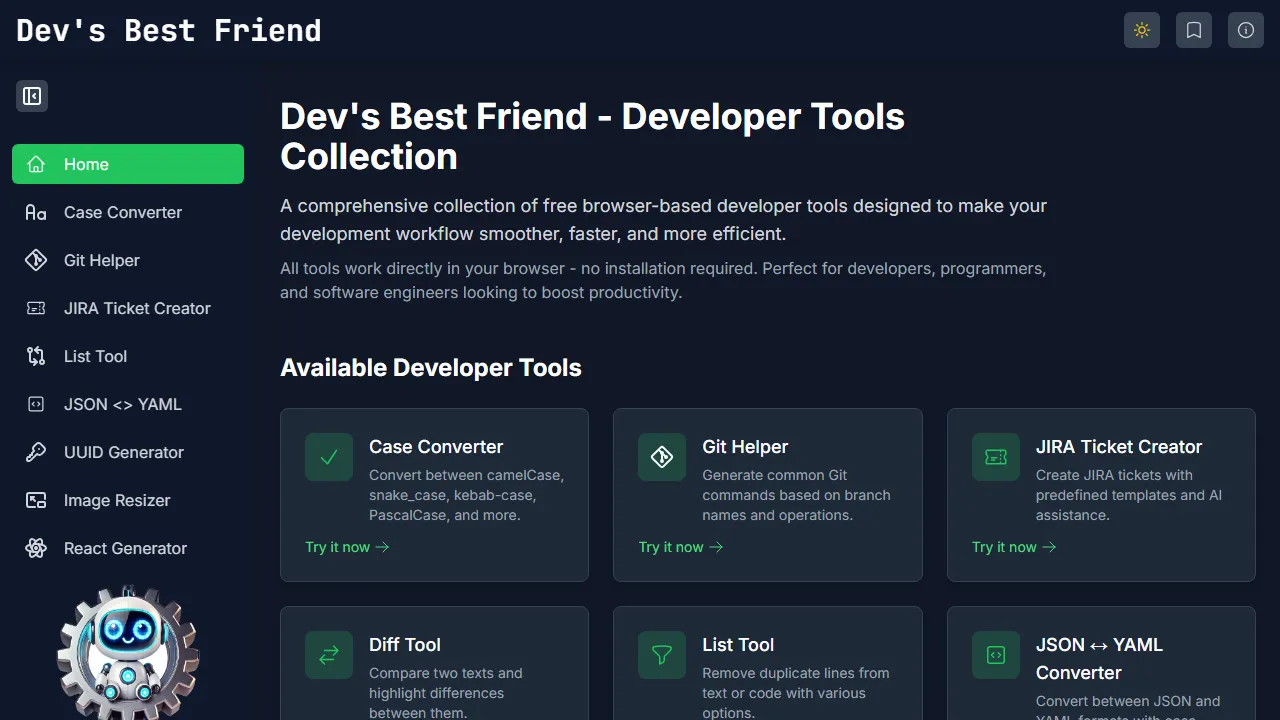Click the Git Helper branch icon on its card
Image resolution: width=1280 pixels, height=720 pixels.
point(661,456)
